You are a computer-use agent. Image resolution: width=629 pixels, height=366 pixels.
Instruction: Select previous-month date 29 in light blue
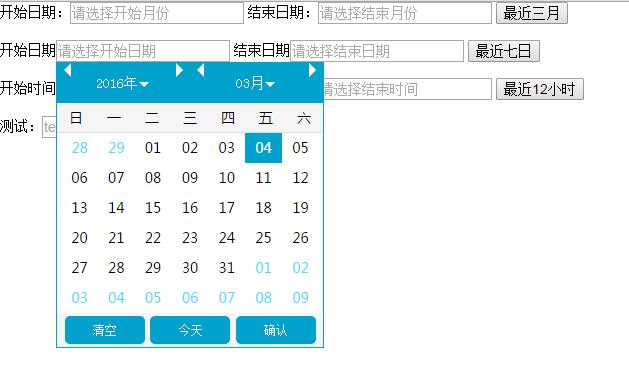tap(116, 148)
